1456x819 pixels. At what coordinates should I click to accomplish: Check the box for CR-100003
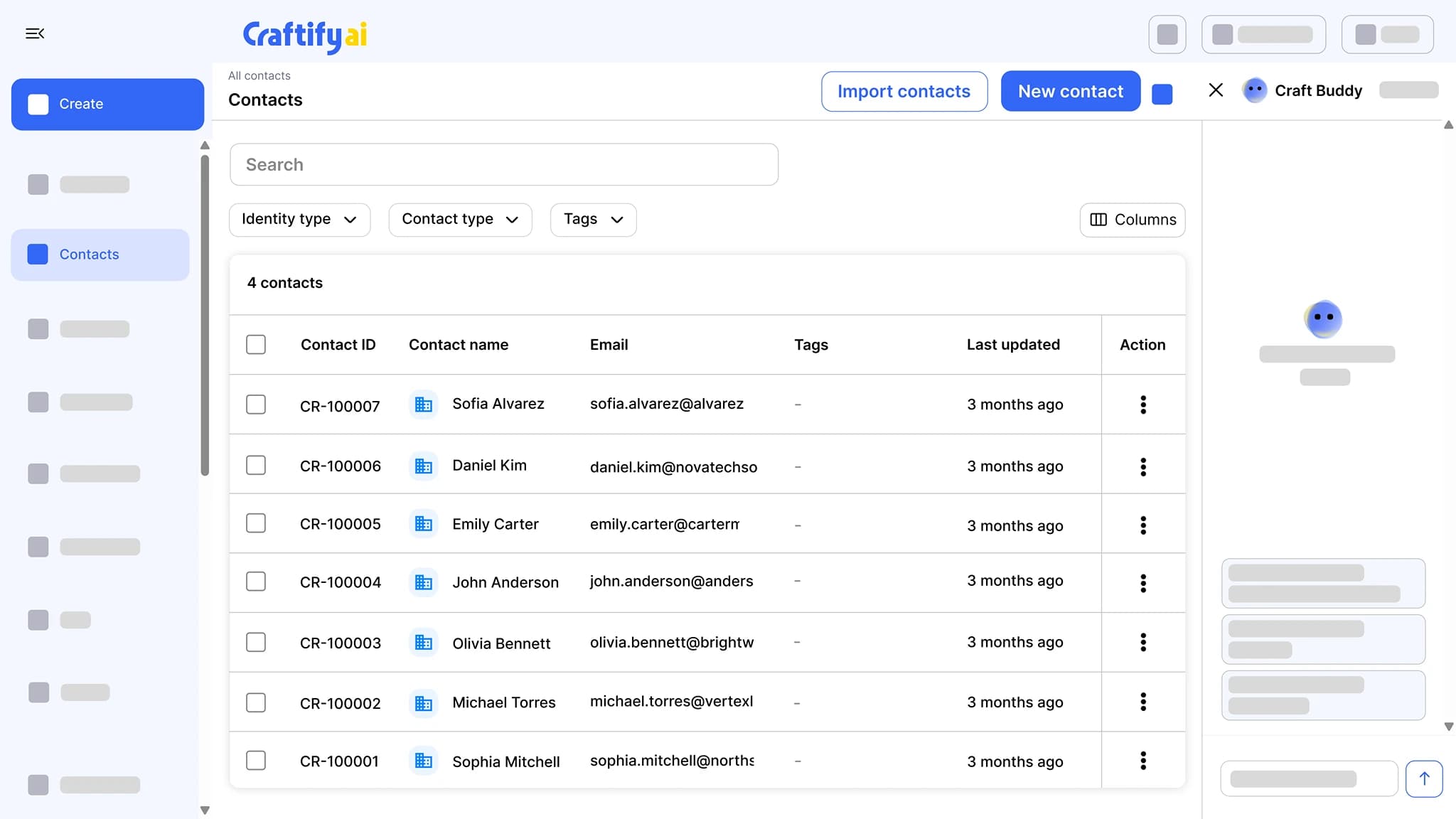tap(256, 642)
